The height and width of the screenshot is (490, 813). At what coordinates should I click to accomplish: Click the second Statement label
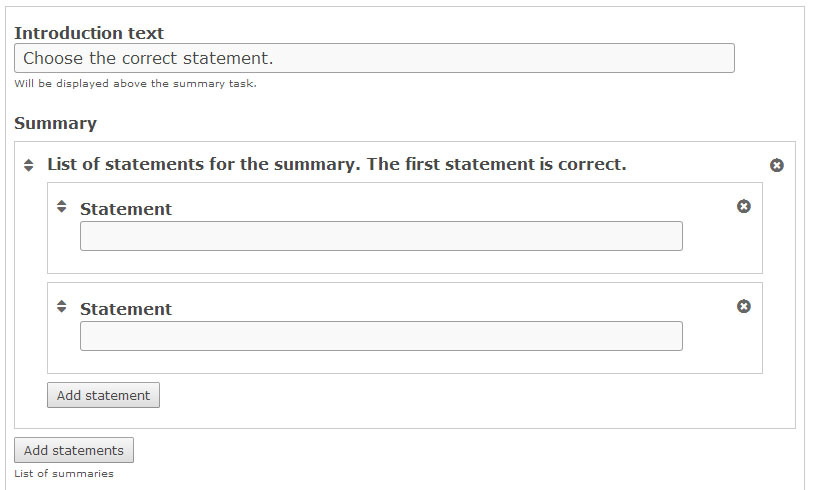(126, 309)
